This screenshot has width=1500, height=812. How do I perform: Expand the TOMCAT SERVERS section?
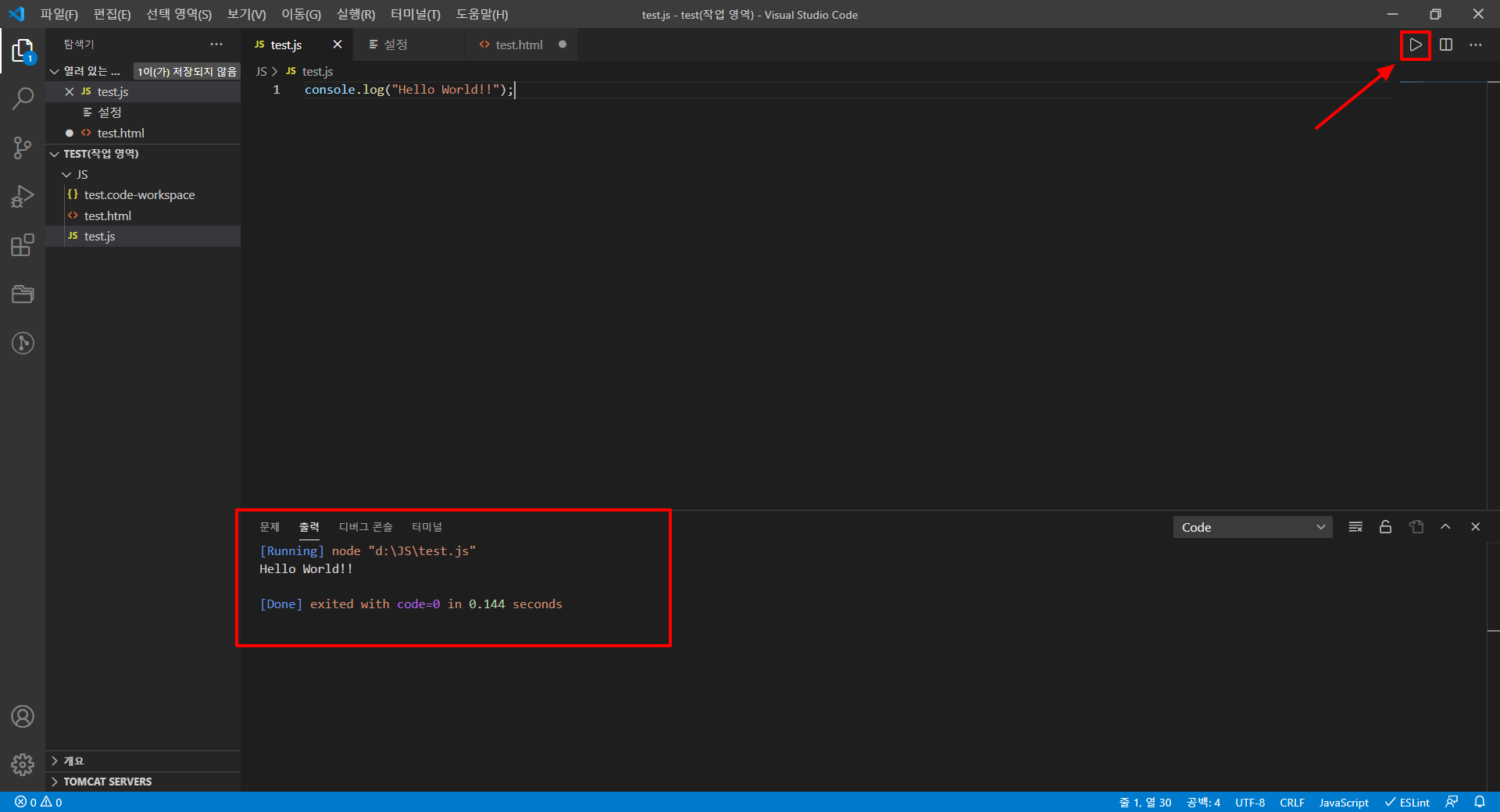coord(143,782)
